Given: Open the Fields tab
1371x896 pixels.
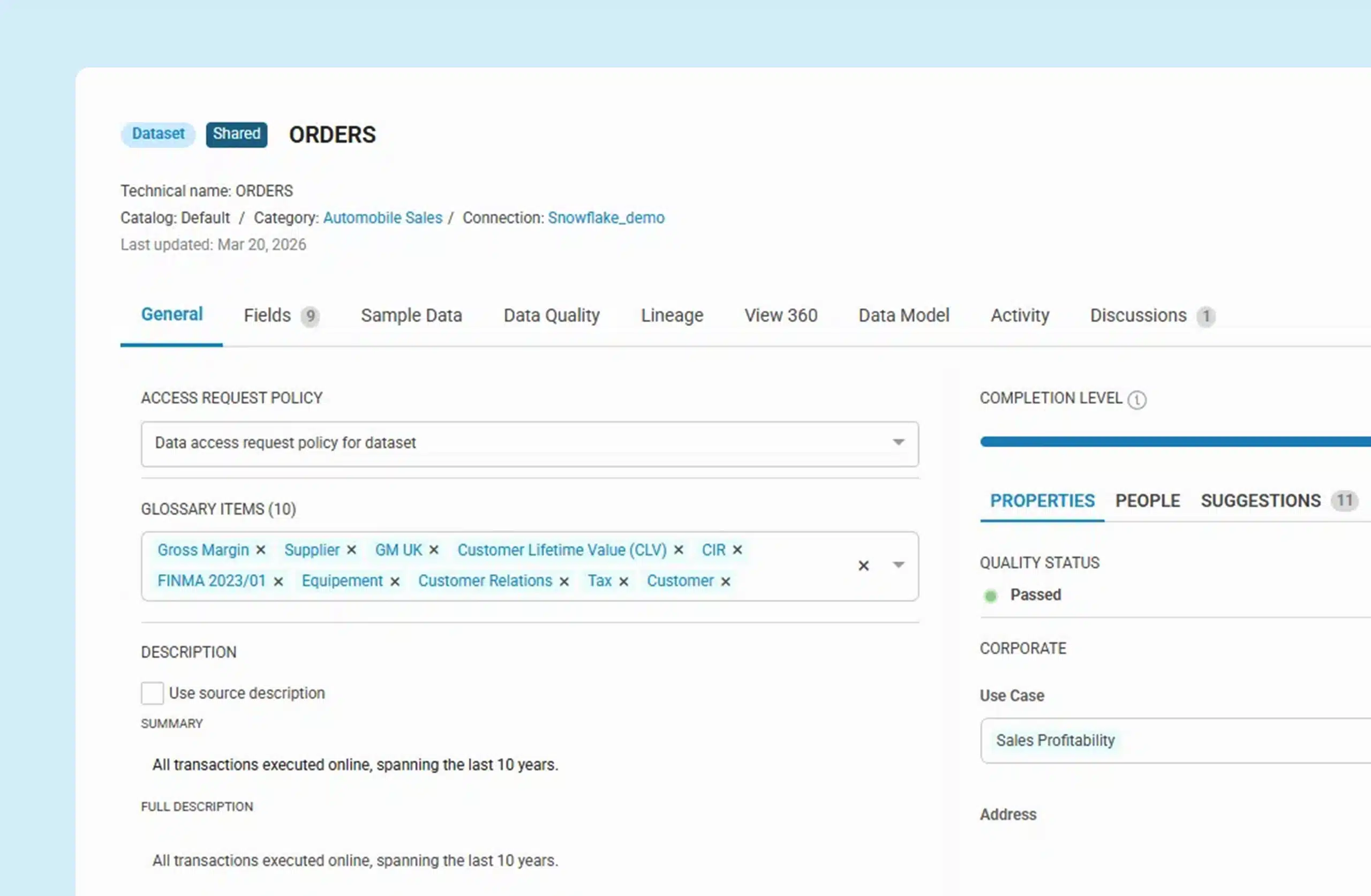Looking at the screenshot, I should [282, 316].
